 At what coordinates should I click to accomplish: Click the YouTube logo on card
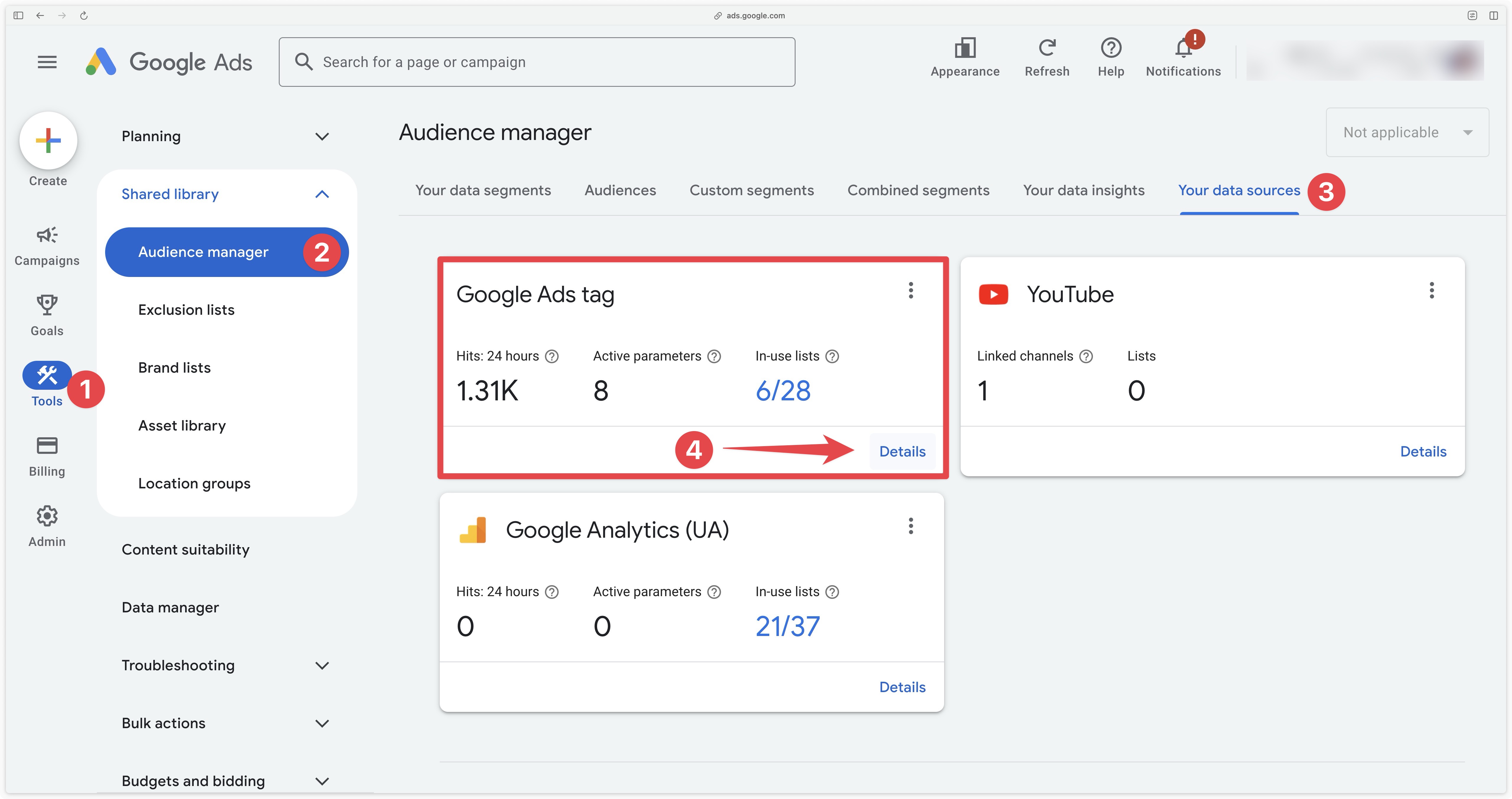click(x=993, y=294)
